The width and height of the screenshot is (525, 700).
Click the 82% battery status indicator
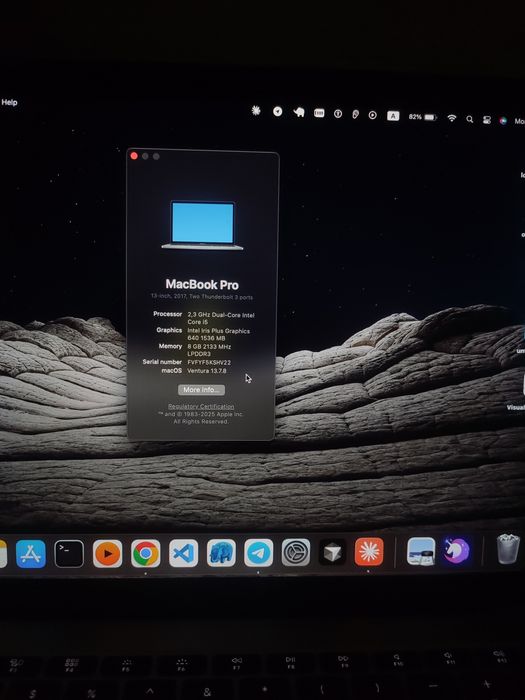tap(422, 117)
